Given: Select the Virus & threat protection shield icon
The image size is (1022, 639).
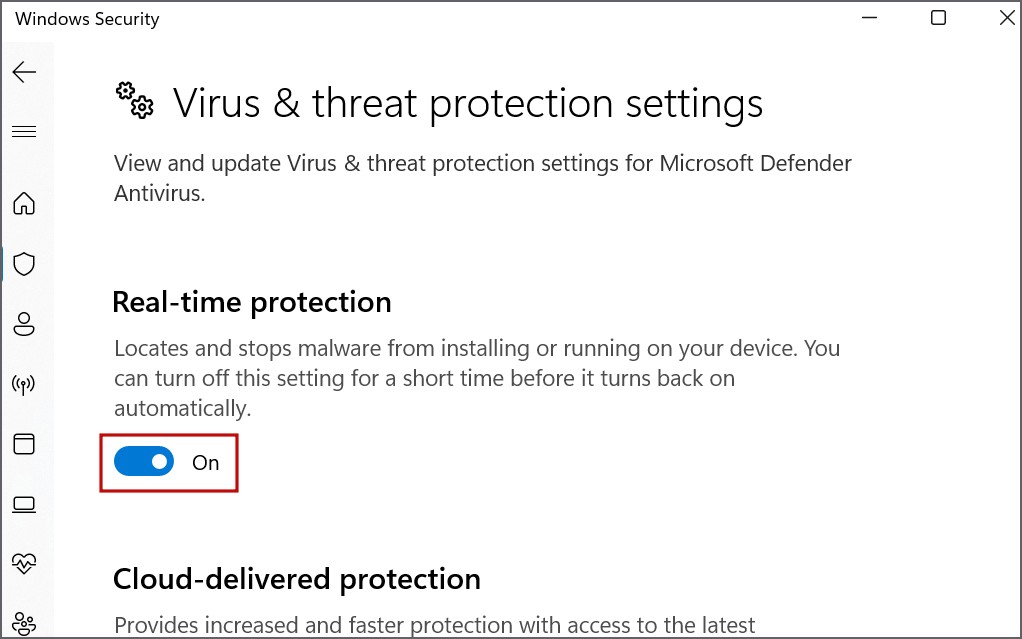Looking at the screenshot, I should pyautogui.click(x=24, y=264).
